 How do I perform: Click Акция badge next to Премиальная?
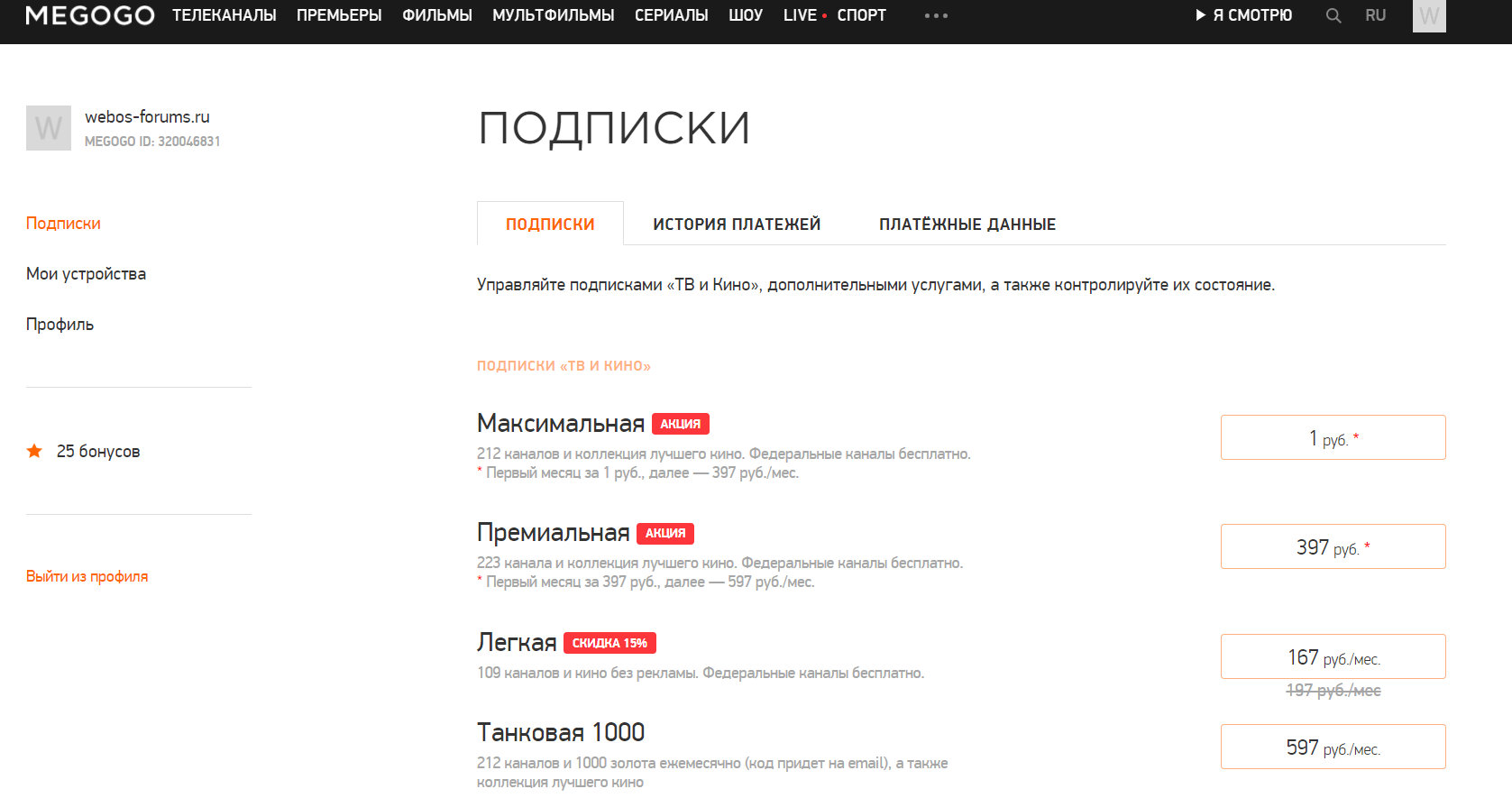tap(665, 533)
